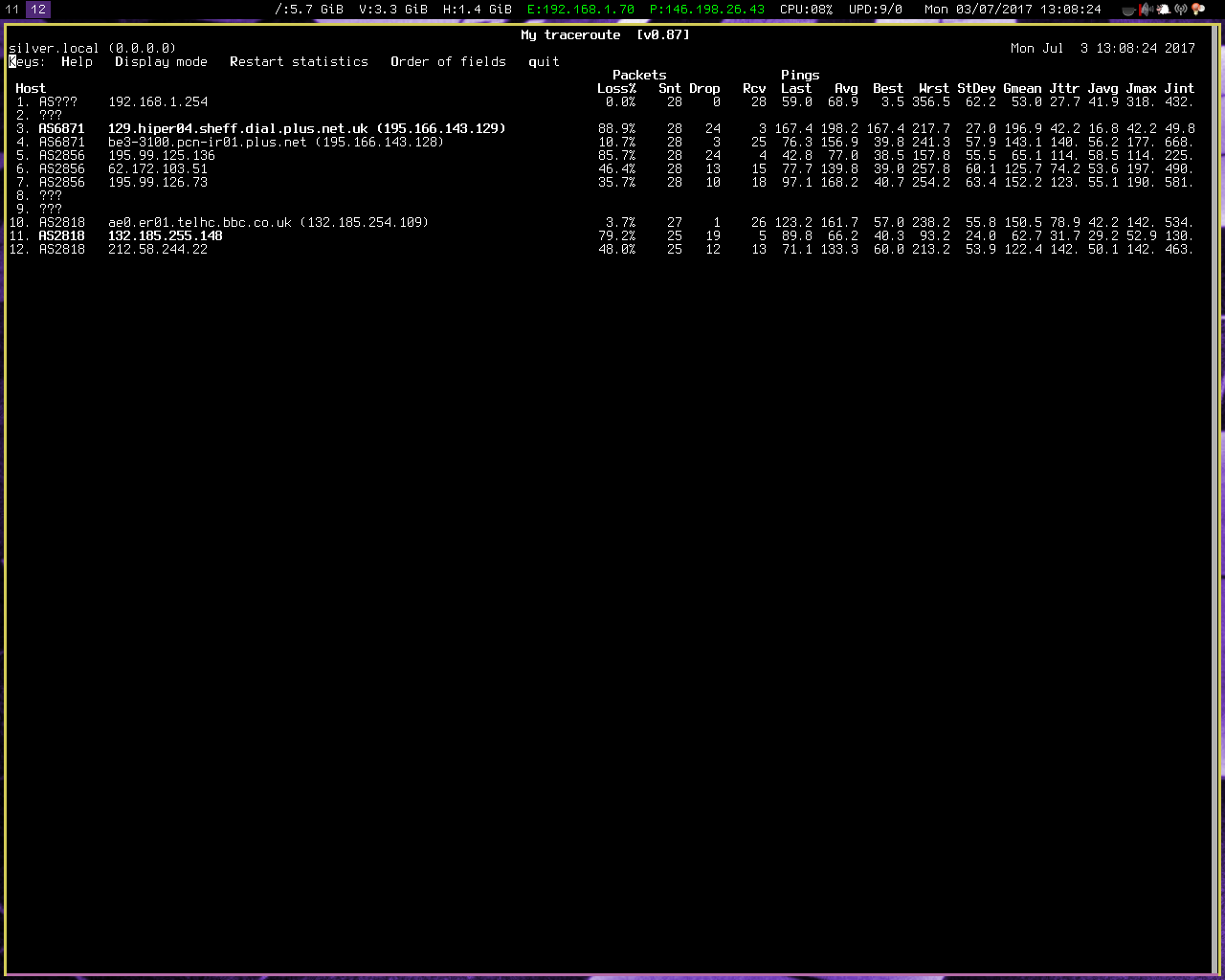The image size is (1225, 980).
Task: Select hop 1 host 192.168.1.254
Action: tap(158, 101)
